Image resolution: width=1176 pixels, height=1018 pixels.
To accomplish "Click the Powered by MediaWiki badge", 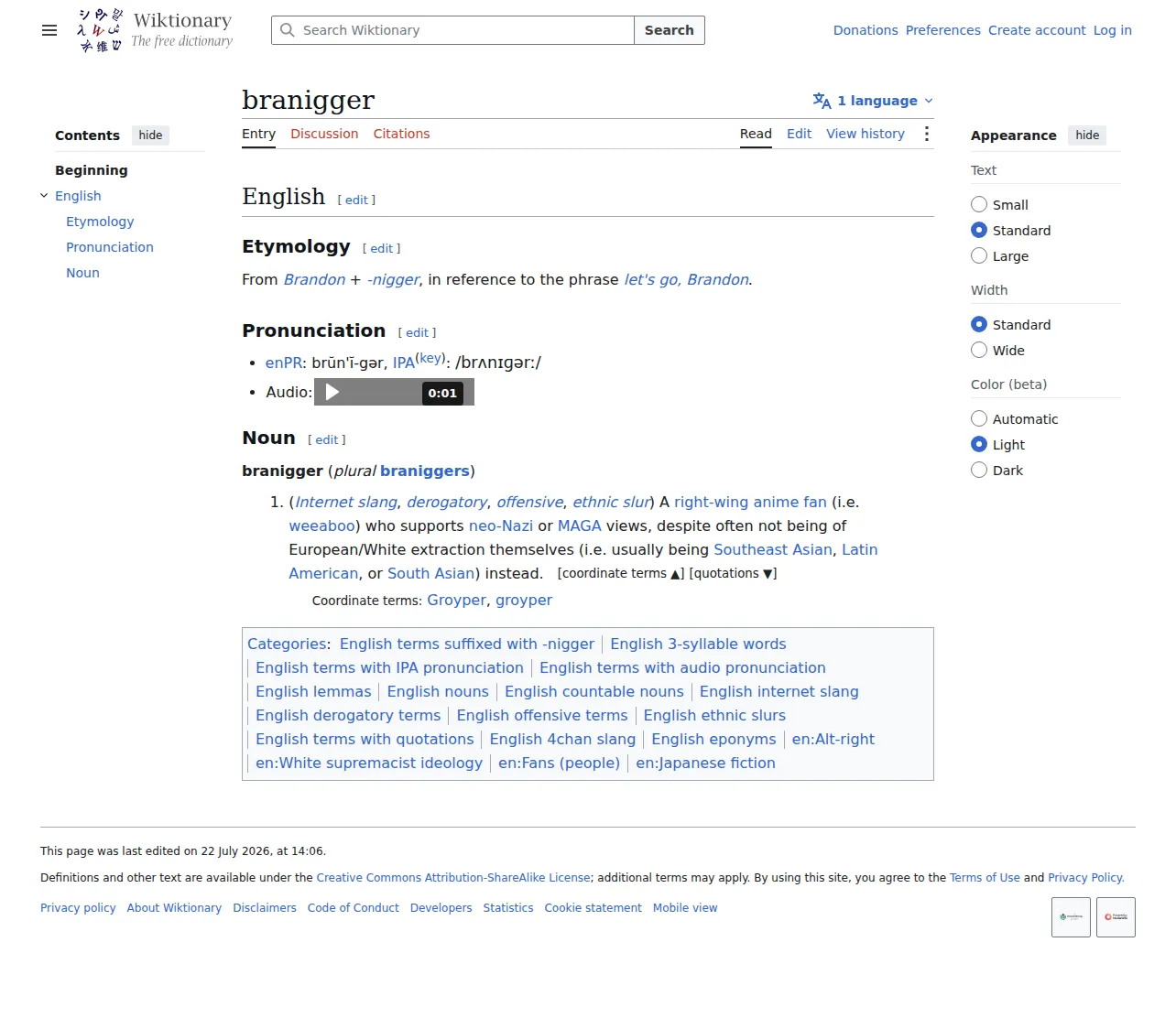I will tap(1116, 916).
